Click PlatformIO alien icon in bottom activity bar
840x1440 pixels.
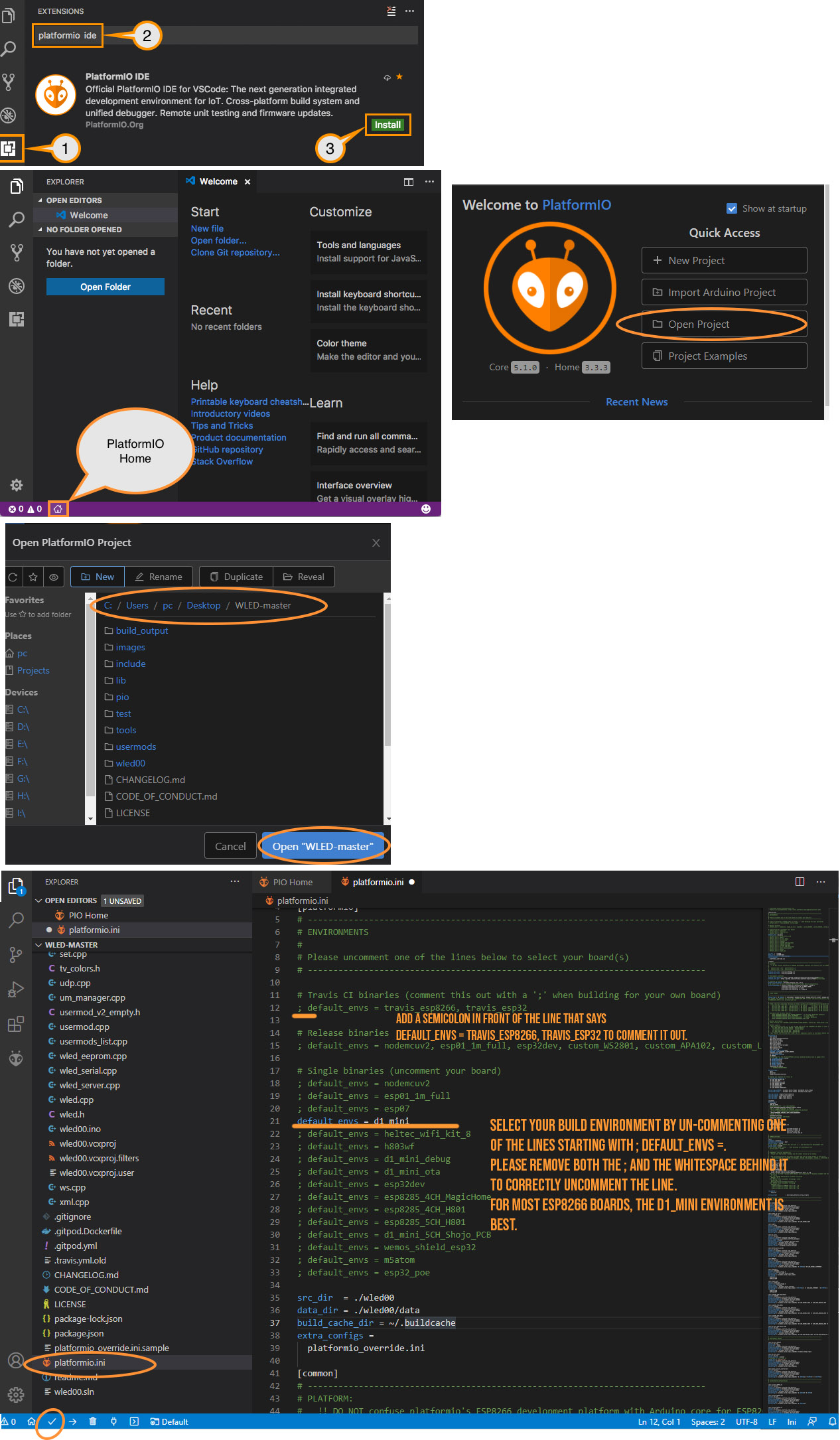click(16, 1058)
